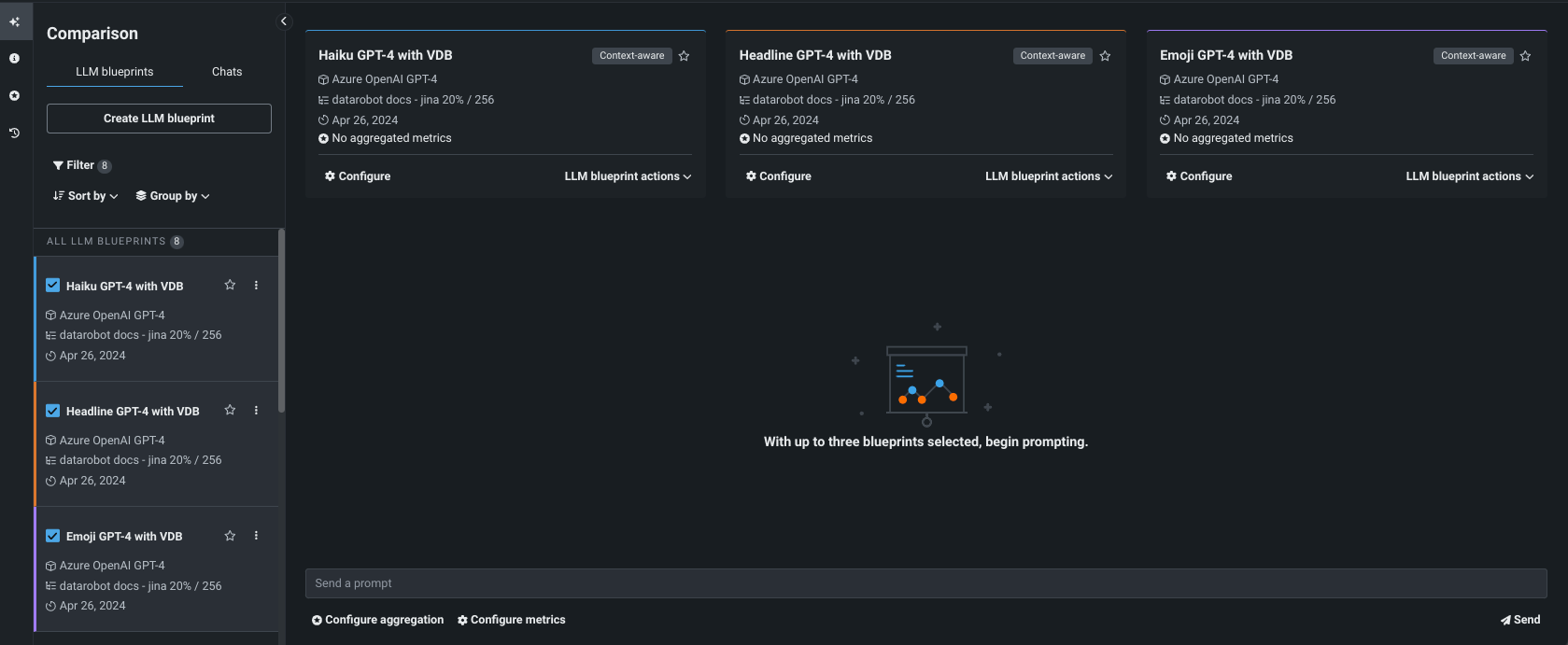Uncheck the Haiku GPT-4 with VDB checkbox

(x=53, y=286)
